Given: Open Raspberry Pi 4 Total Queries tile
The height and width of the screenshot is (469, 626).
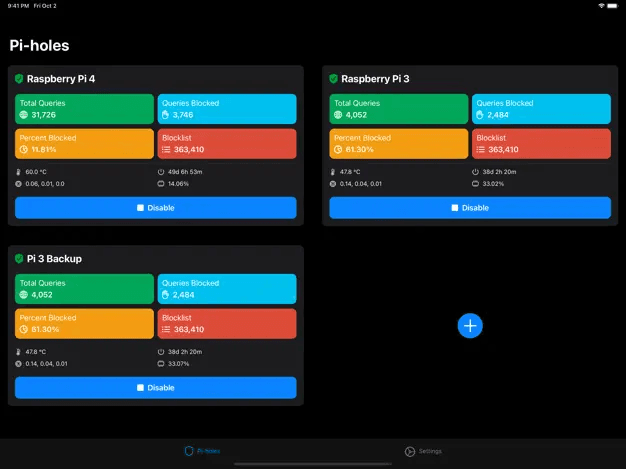Looking at the screenshot, I should (84, 109).
